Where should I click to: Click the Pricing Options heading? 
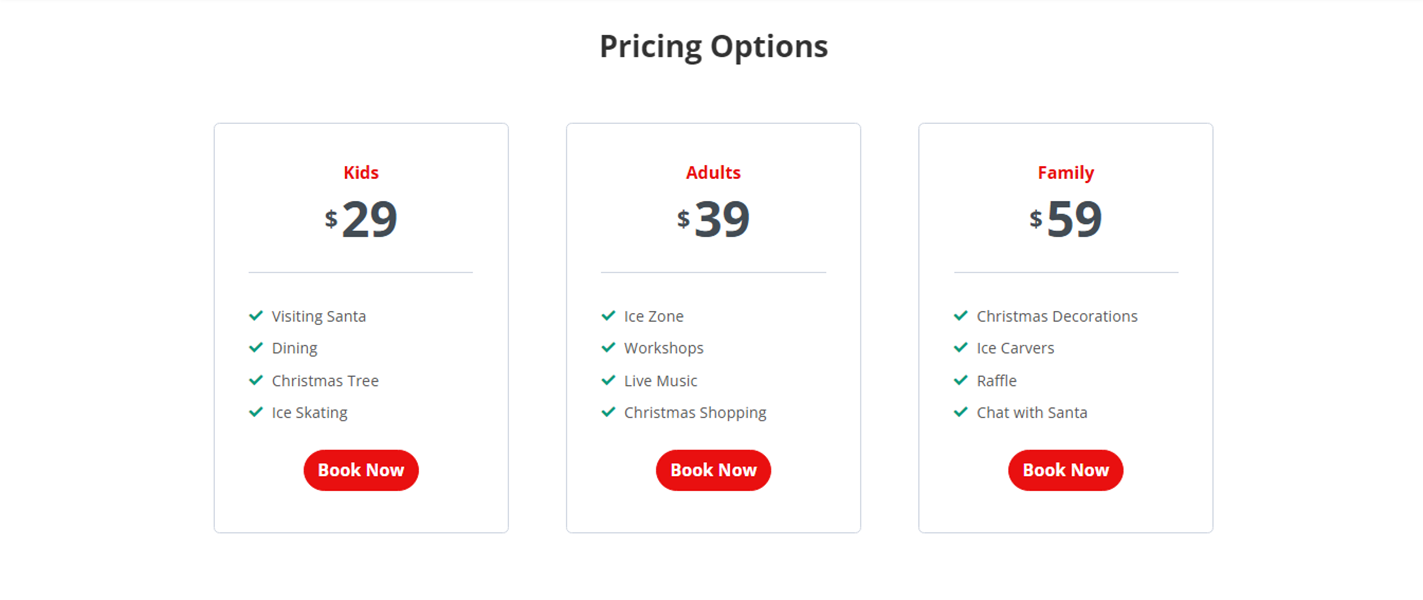coord(713,46)
